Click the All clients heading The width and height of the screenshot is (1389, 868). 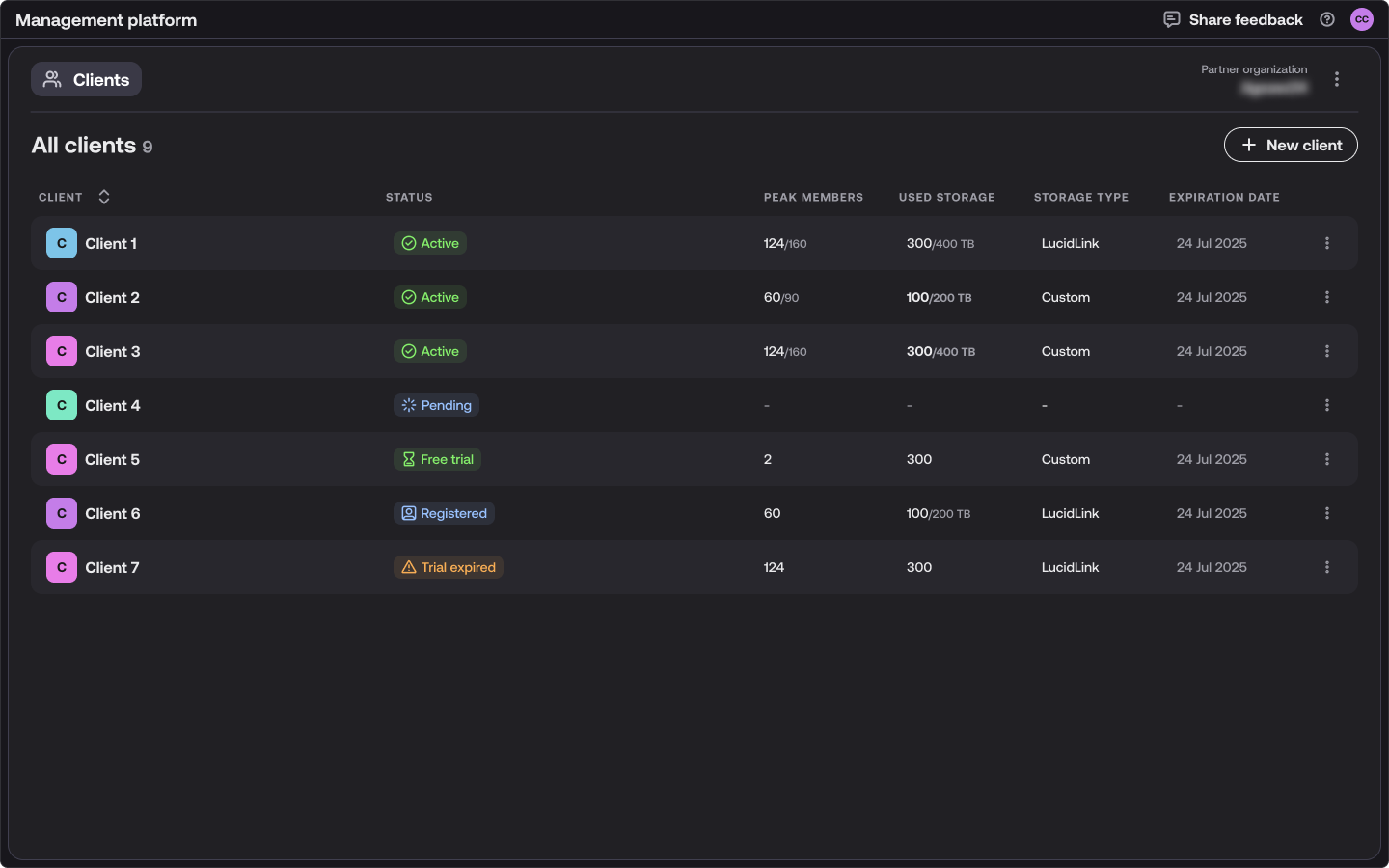point(84,145)
